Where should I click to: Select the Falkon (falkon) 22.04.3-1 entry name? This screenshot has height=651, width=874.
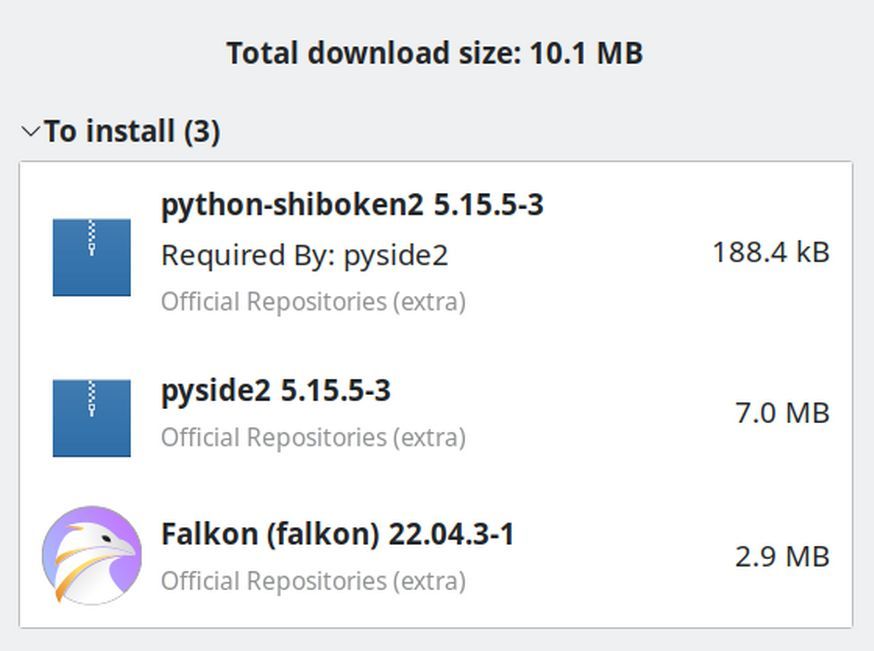pos(272,534)
